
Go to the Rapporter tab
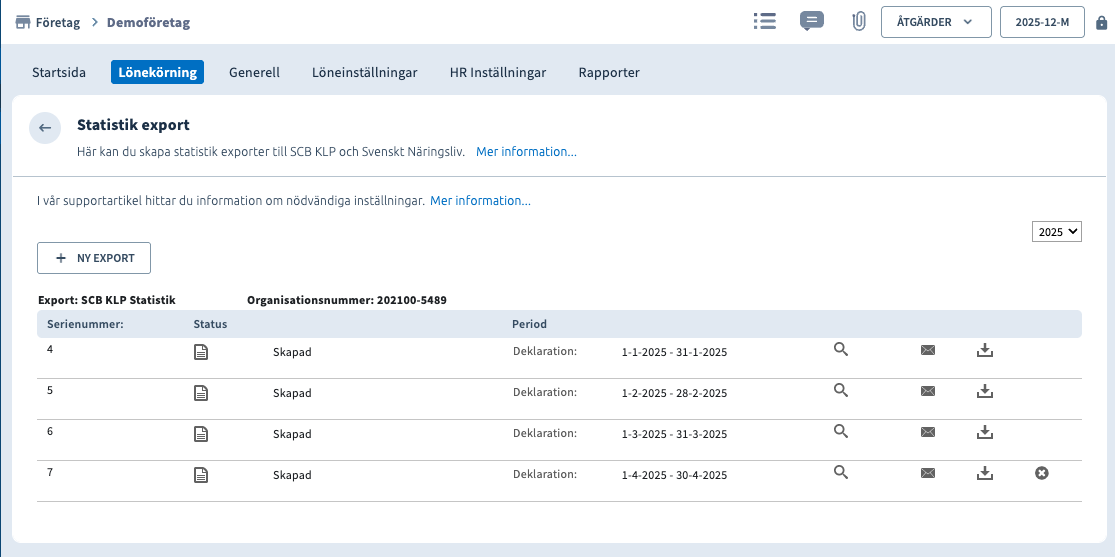tap(609, 72)
